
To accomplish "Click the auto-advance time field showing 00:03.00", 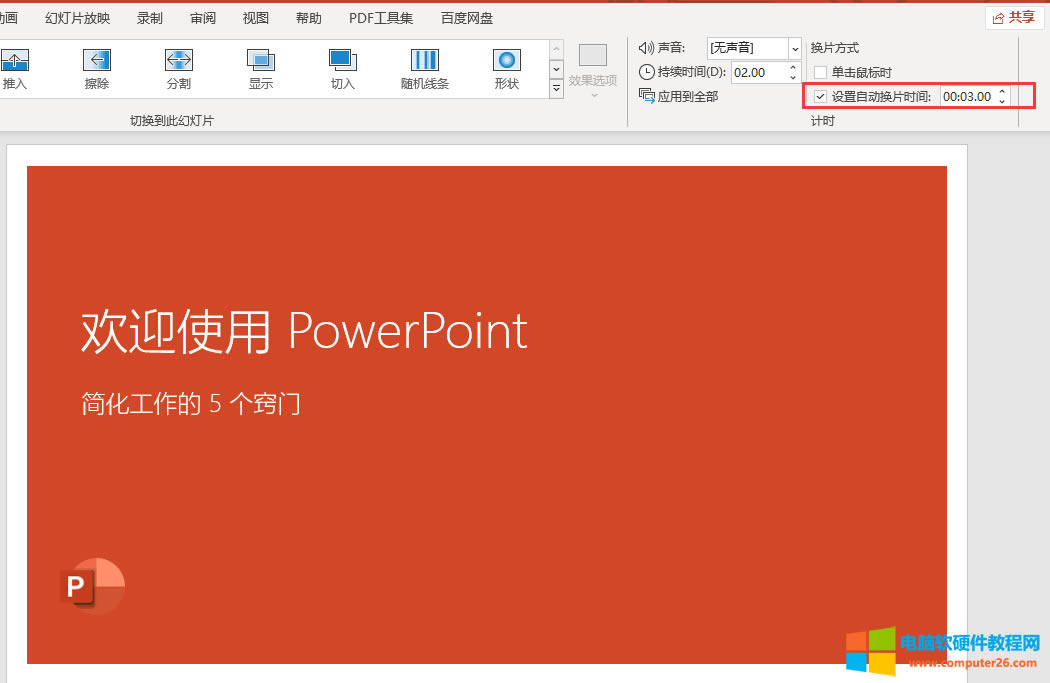I will [x=966, y=97].
